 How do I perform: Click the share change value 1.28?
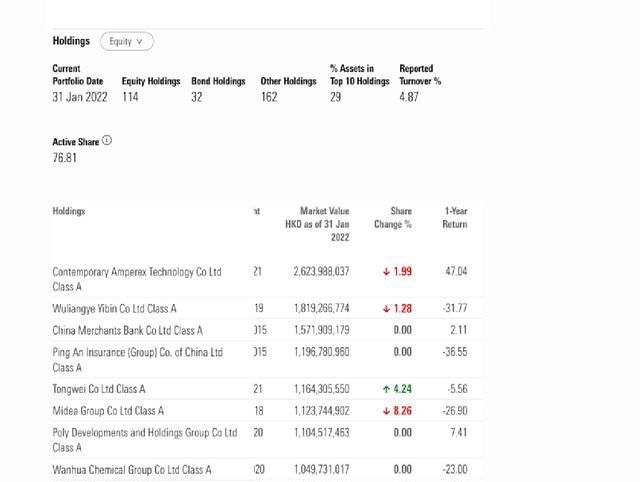coord(397,309)
